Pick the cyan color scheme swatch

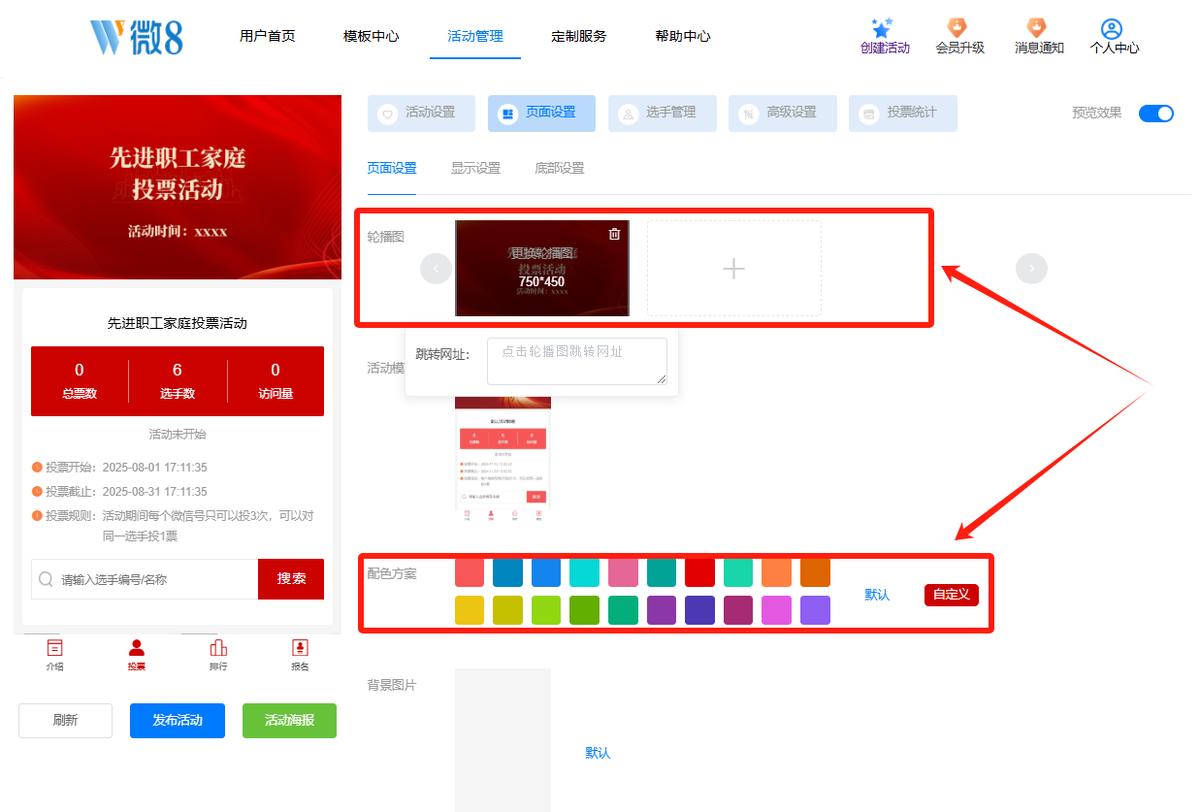click(584, 572)
